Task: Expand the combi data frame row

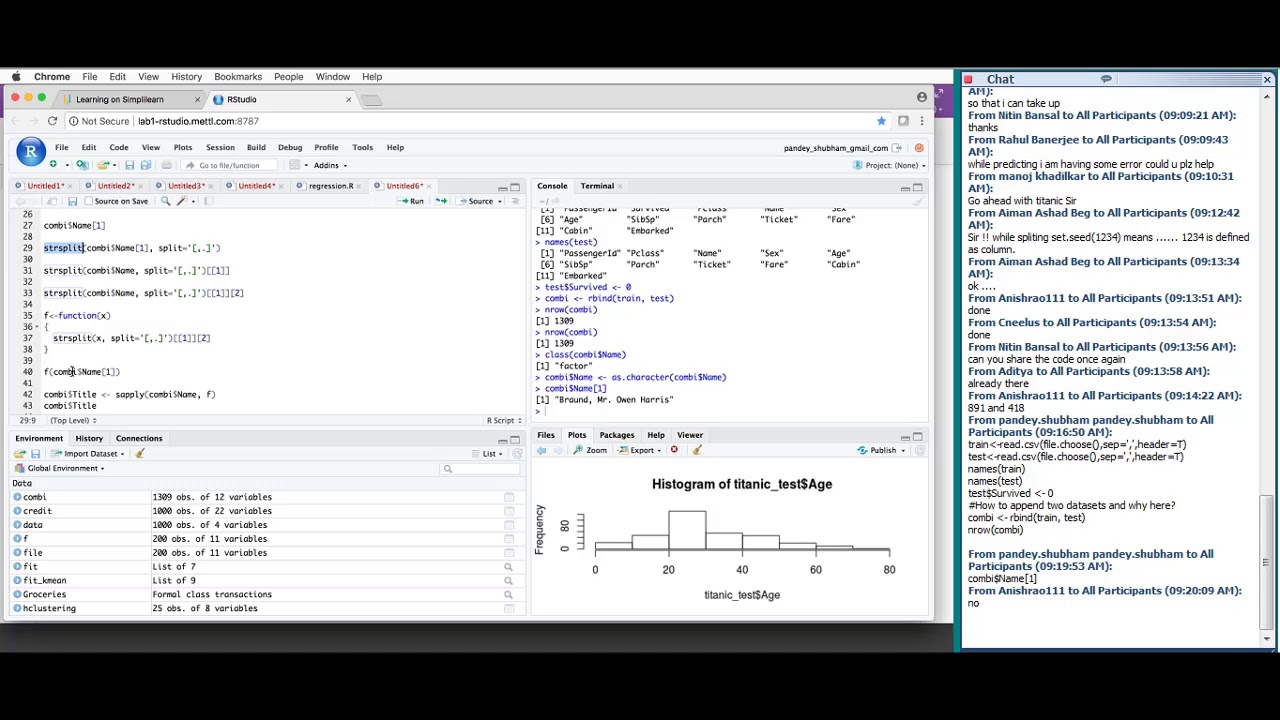Action: pos(17,497)
